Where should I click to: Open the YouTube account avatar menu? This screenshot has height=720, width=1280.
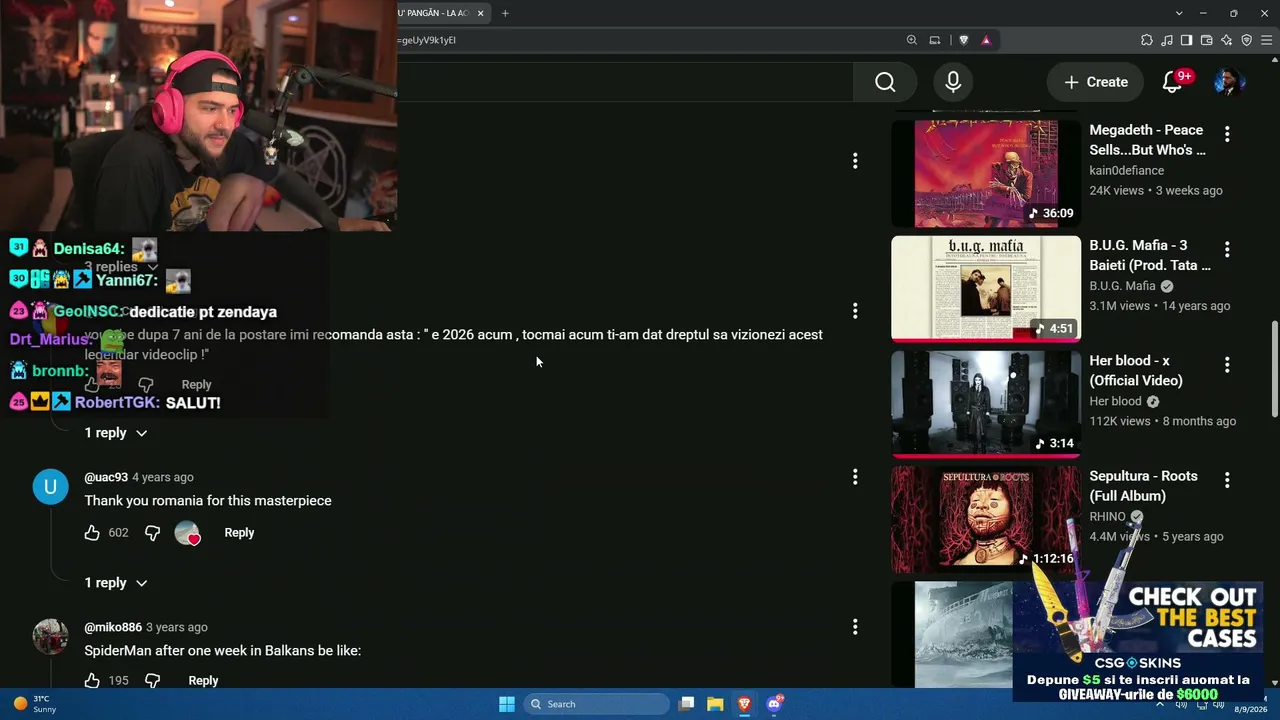point(1228,82)
